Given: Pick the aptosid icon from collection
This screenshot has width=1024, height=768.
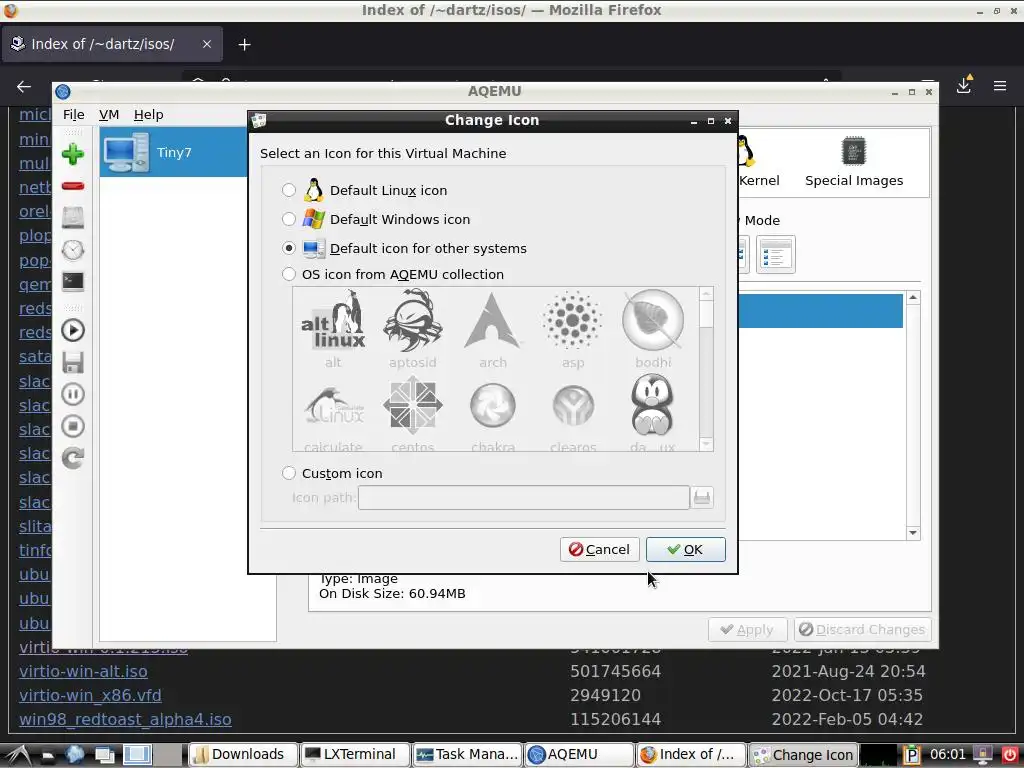Looking at the screenshot, I should point(413,329).
